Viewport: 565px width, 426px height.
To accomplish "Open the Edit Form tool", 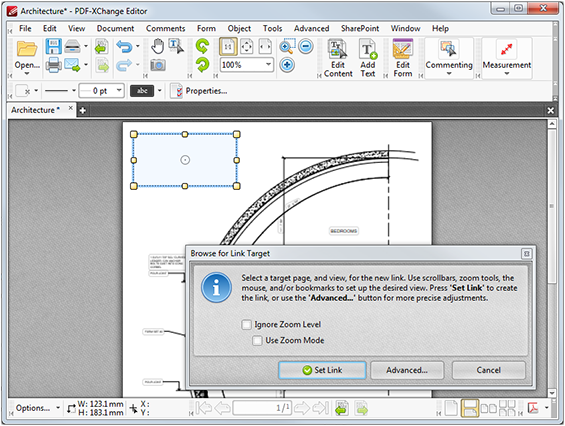I will coord(403,58).
